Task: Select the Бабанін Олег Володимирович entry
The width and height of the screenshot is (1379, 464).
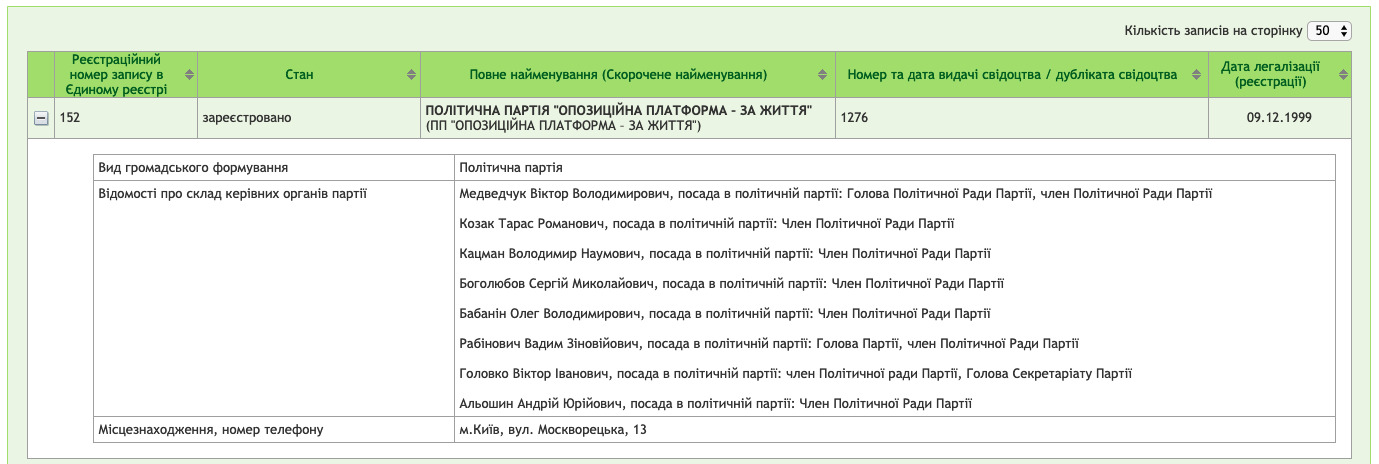Action: click(724, 314)
